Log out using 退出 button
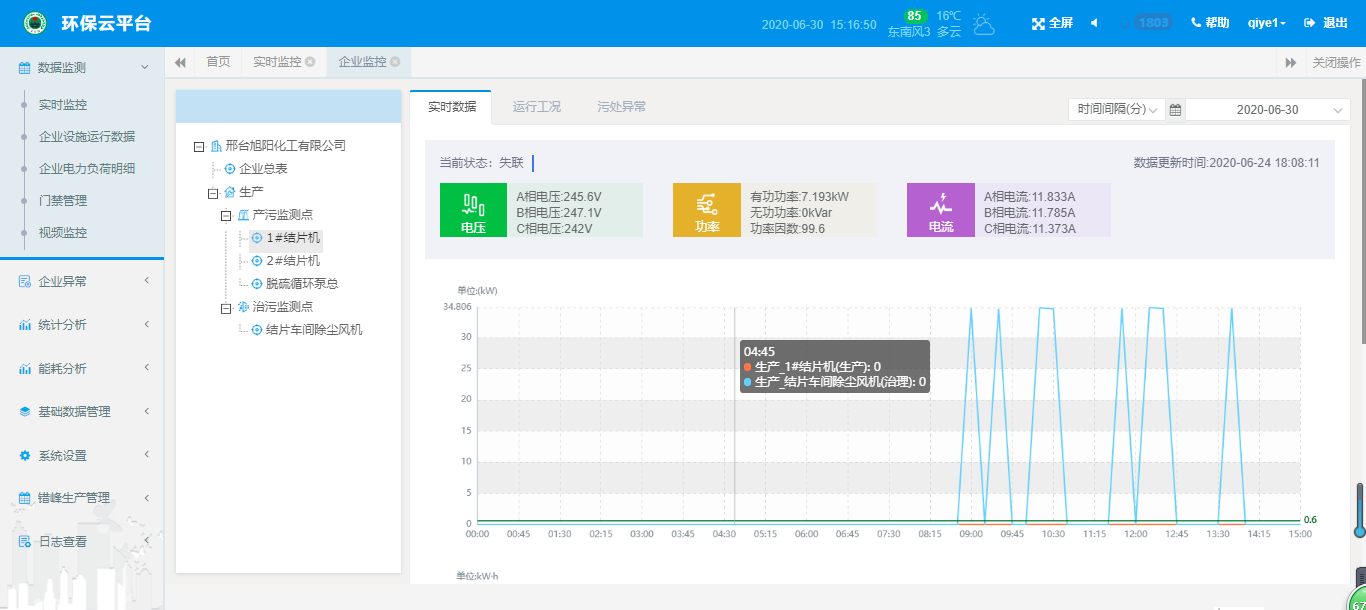 pyautogui.click(x=1326, y=23)
